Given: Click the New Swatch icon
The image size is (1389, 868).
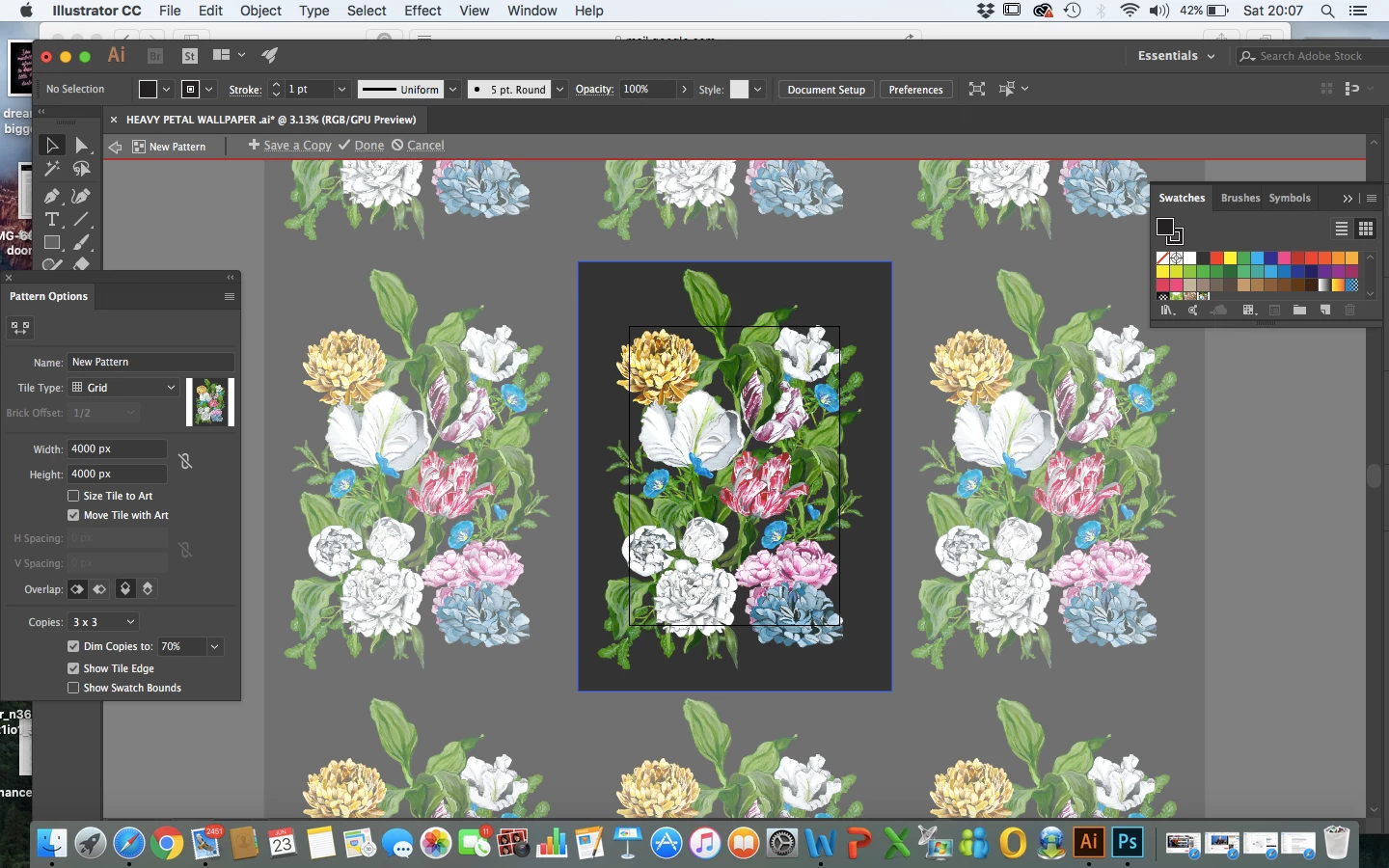Looking at the screenshot, I should [1325, 311].
